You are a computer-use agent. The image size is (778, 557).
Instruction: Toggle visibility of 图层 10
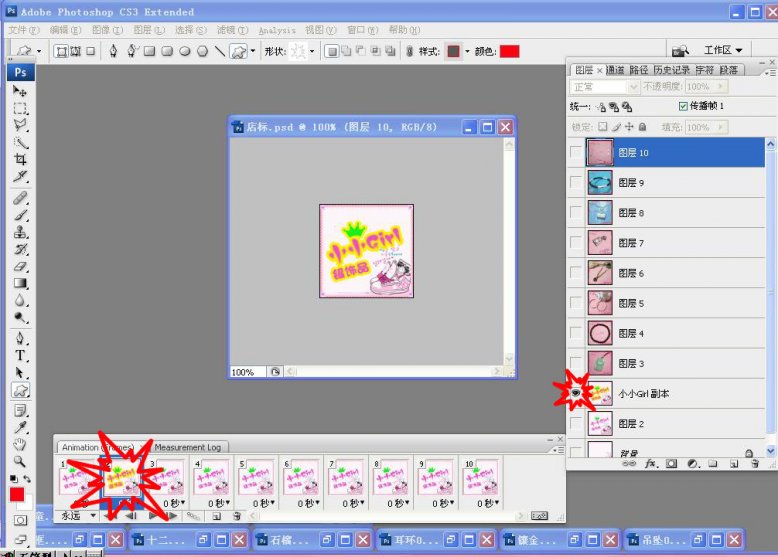click(x=576, y=152)
